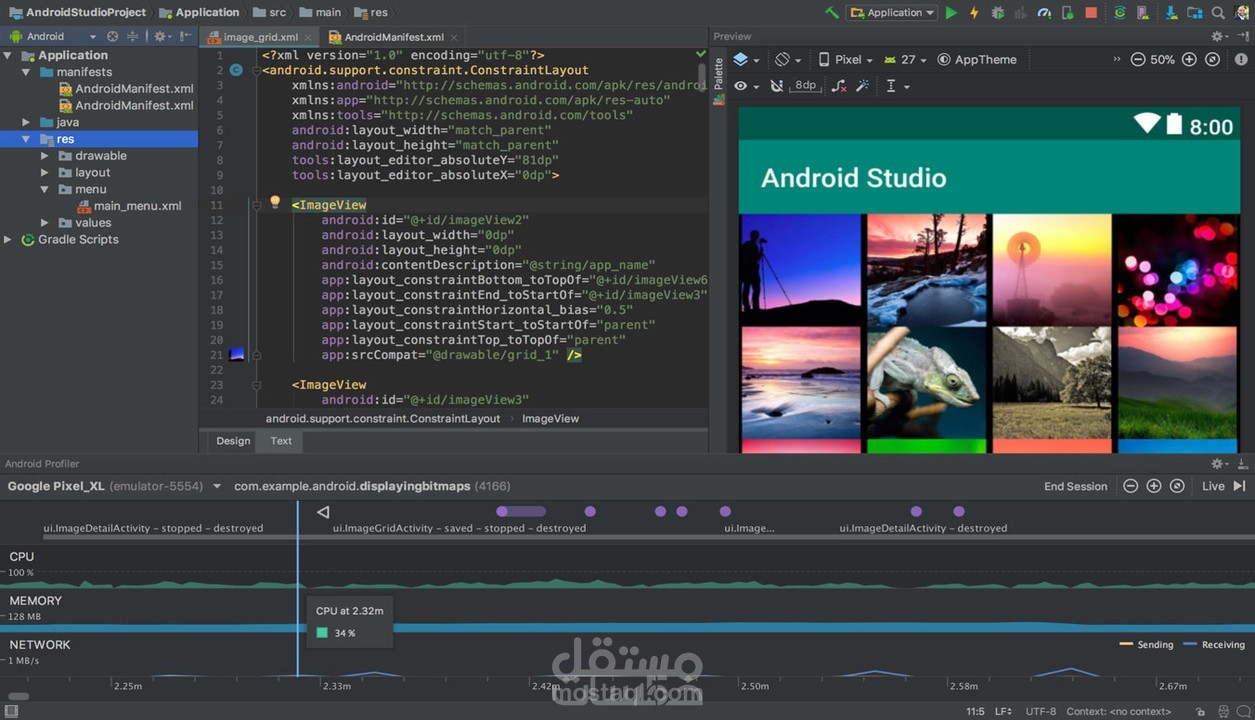
Task: Toggle autoconnect magnet in layout toolbar
Action: [776, 86]
